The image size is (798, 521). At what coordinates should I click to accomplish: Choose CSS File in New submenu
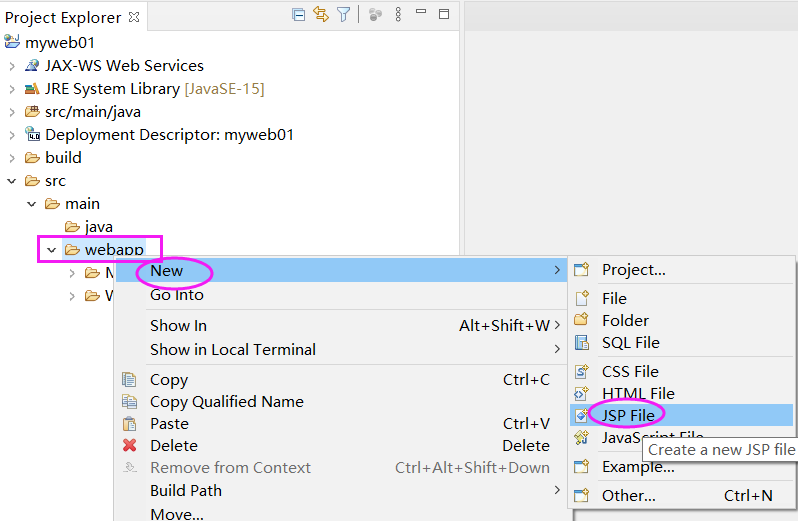point(681,371)
